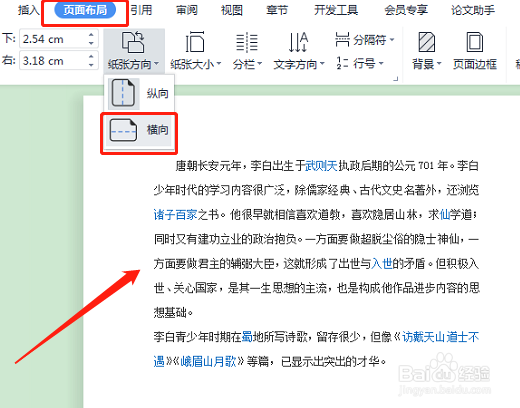The image size is (520, 408).
Task: Open page setup dialog launcher corner icon
Action: pyautogui.click(x=396, y=79)
